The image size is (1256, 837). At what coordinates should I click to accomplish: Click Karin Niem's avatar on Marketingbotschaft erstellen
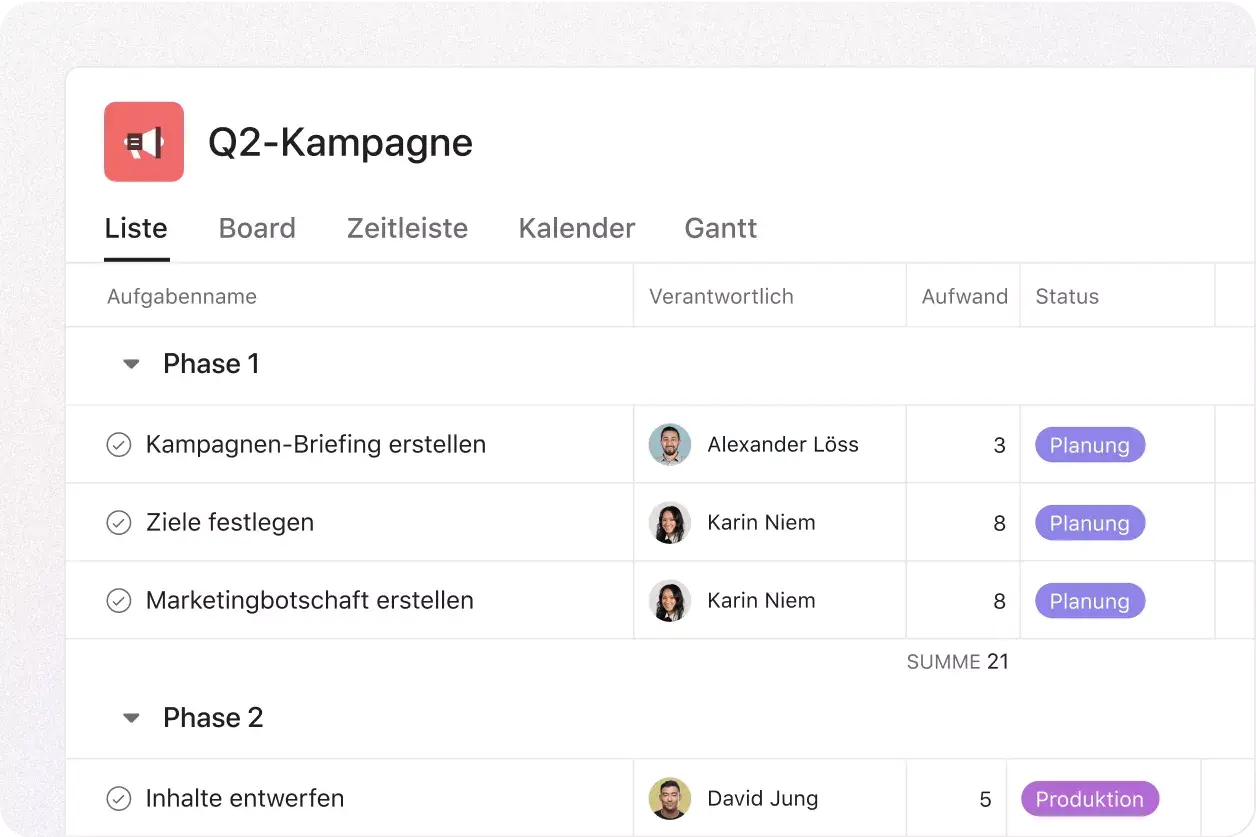point(669,600)
